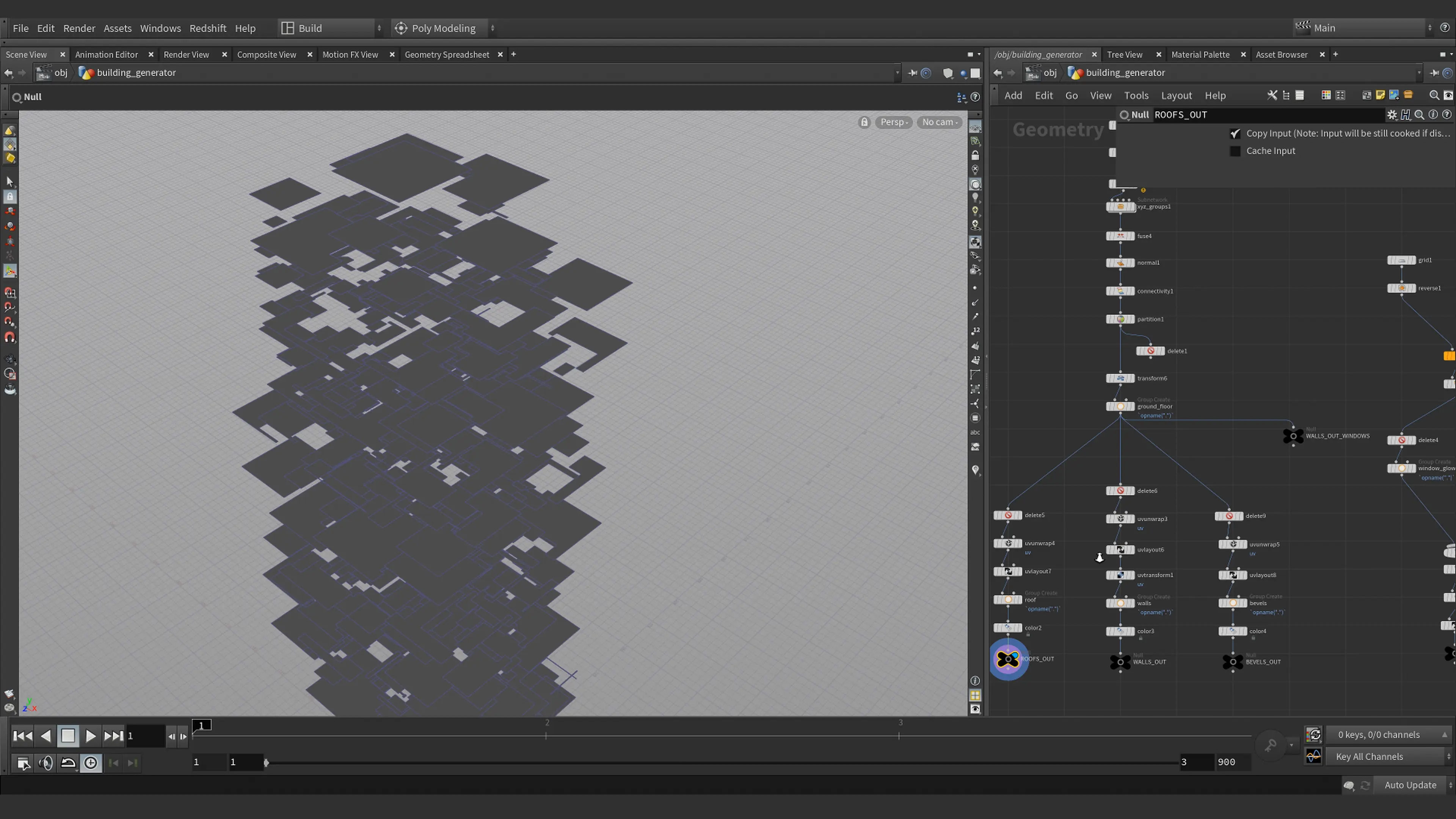Select the WALLS_OUT null node
This screenshot has width=1456, height=819.
click(x=1120, y=662)
